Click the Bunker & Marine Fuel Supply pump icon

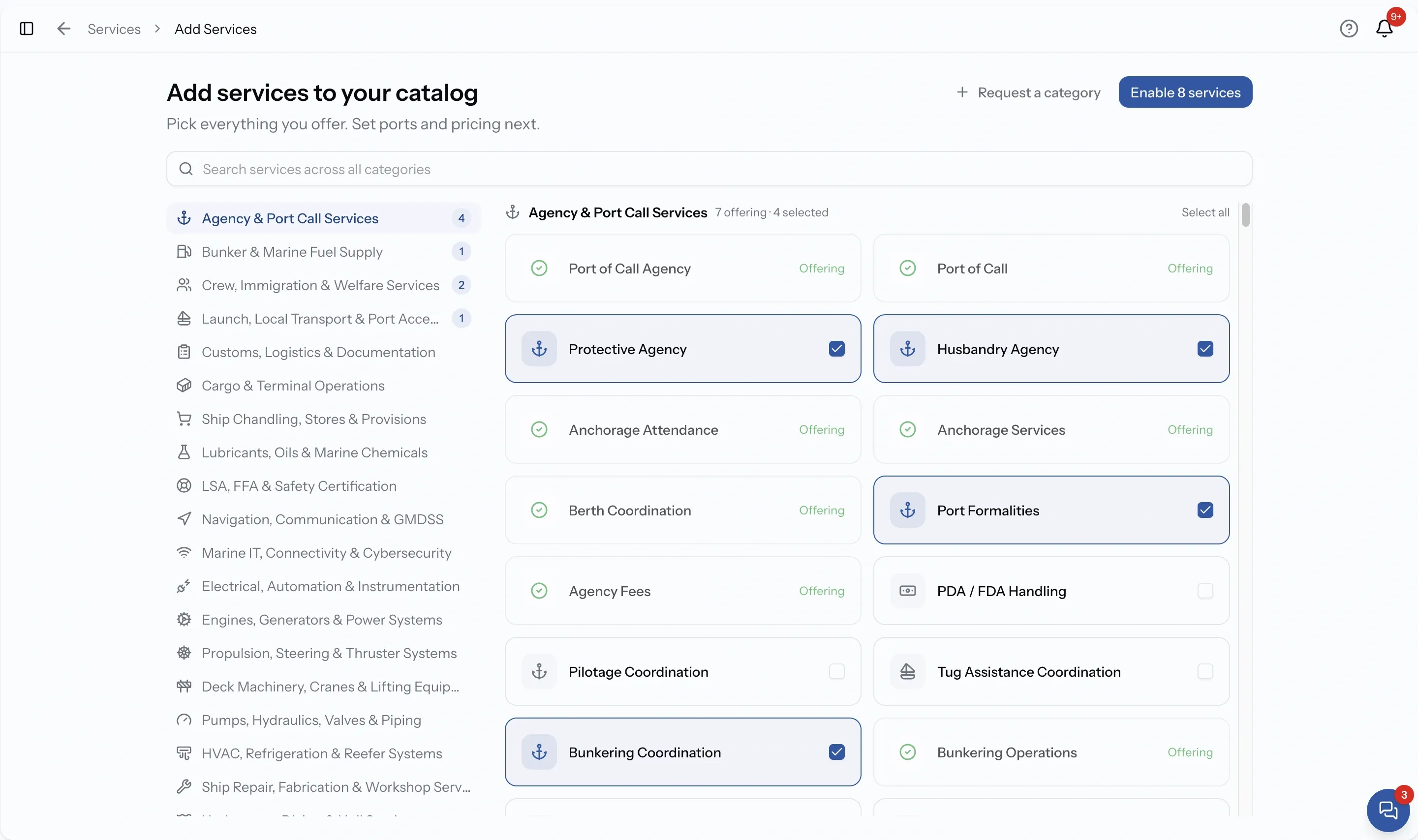click(x=184, y=251)
